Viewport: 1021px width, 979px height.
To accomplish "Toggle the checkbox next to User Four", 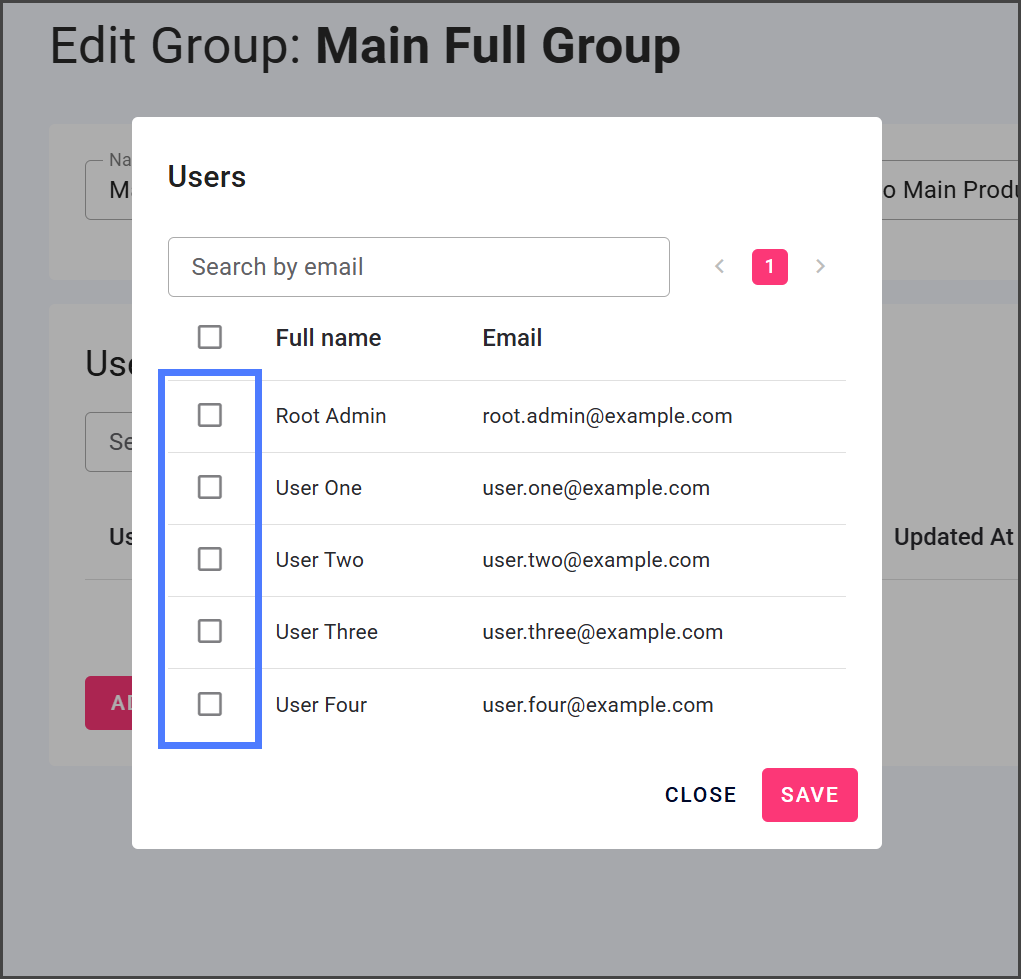I will tap(210, 704).
